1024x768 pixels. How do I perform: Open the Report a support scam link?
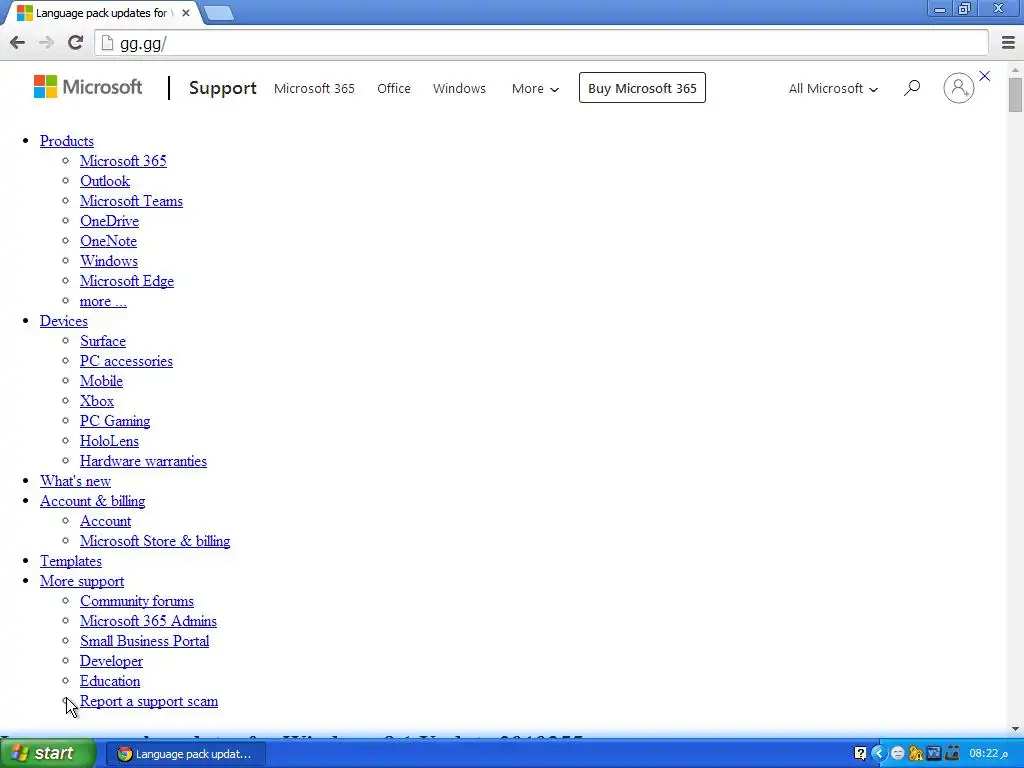tap(149, 701)
